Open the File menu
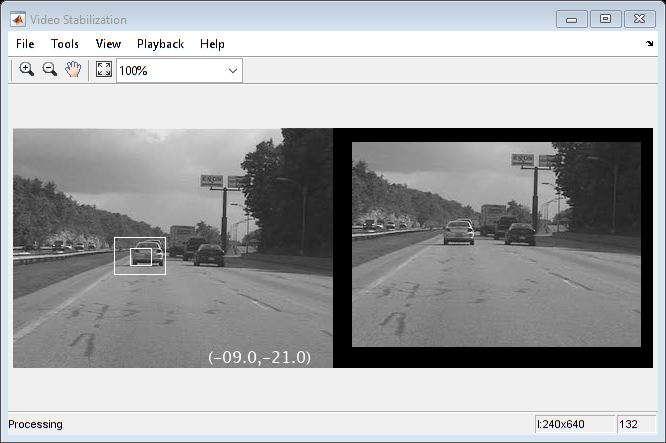The width and height of the screenshot is (666, 443). [x=25, y=44]
